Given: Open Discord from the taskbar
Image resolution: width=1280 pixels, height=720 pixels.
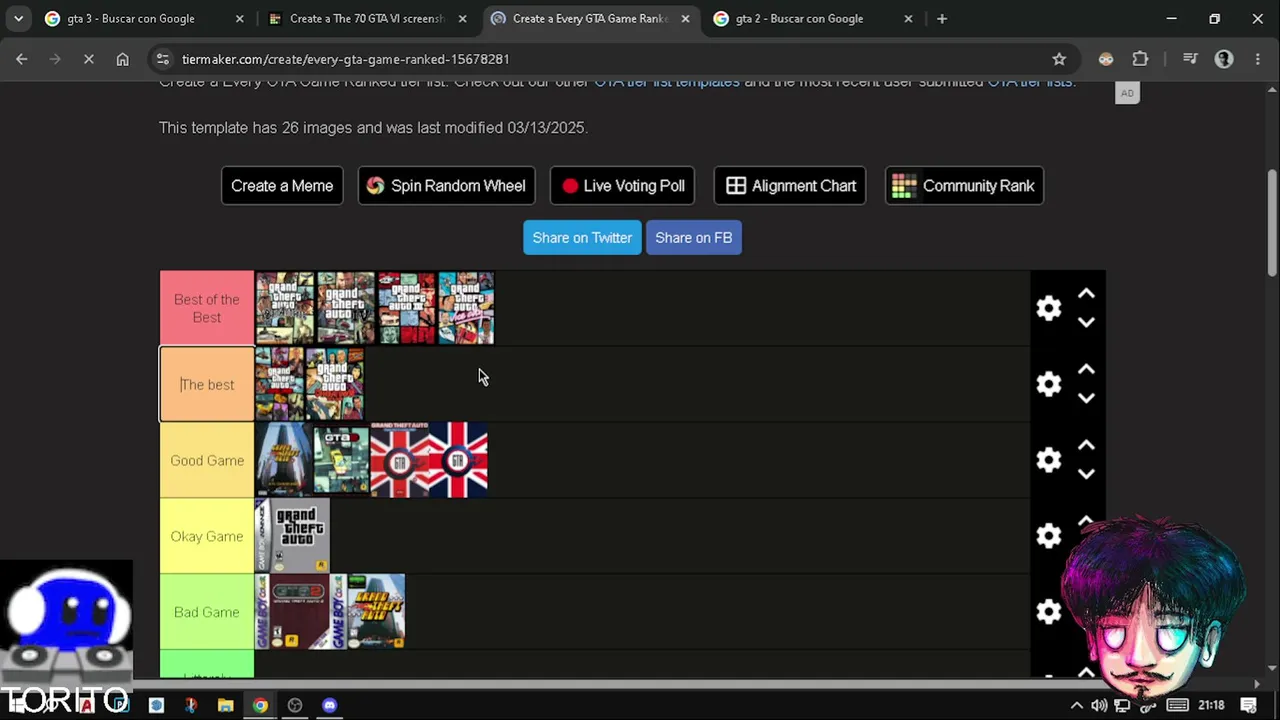Looking at the screenshot, I should tap(330, 705).
